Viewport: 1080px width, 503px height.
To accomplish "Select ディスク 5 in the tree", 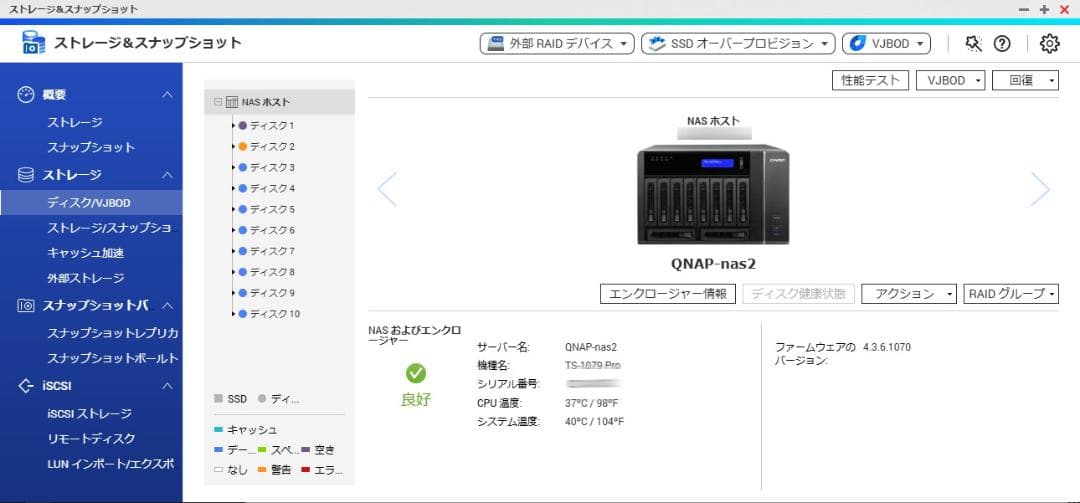I will [271, 209].
